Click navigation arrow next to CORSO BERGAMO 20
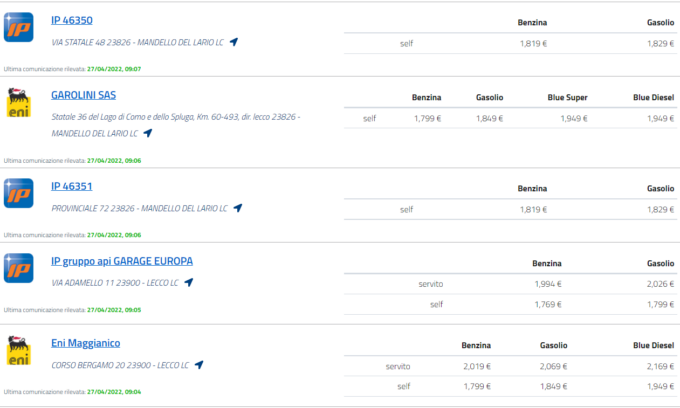The height and width of the screenshot is (408, 680). pyautogui.click(x=199, y=365)
